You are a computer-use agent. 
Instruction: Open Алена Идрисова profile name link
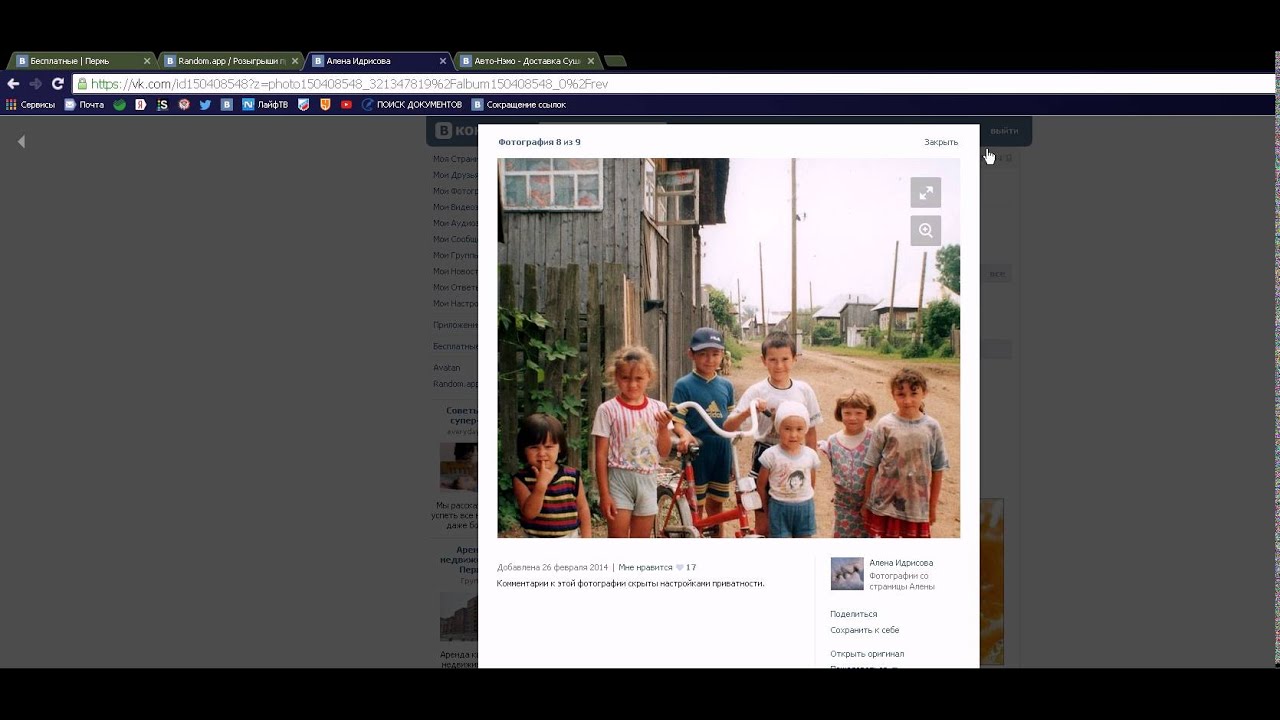pyautogui.click(x=901, y=563)
